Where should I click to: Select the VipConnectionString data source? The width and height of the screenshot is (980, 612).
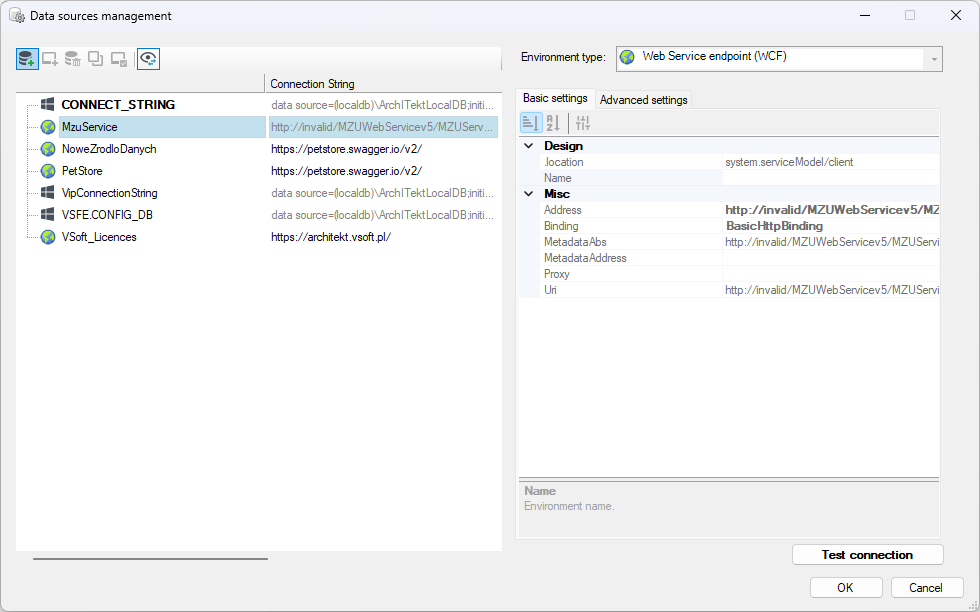click(109, 193)
